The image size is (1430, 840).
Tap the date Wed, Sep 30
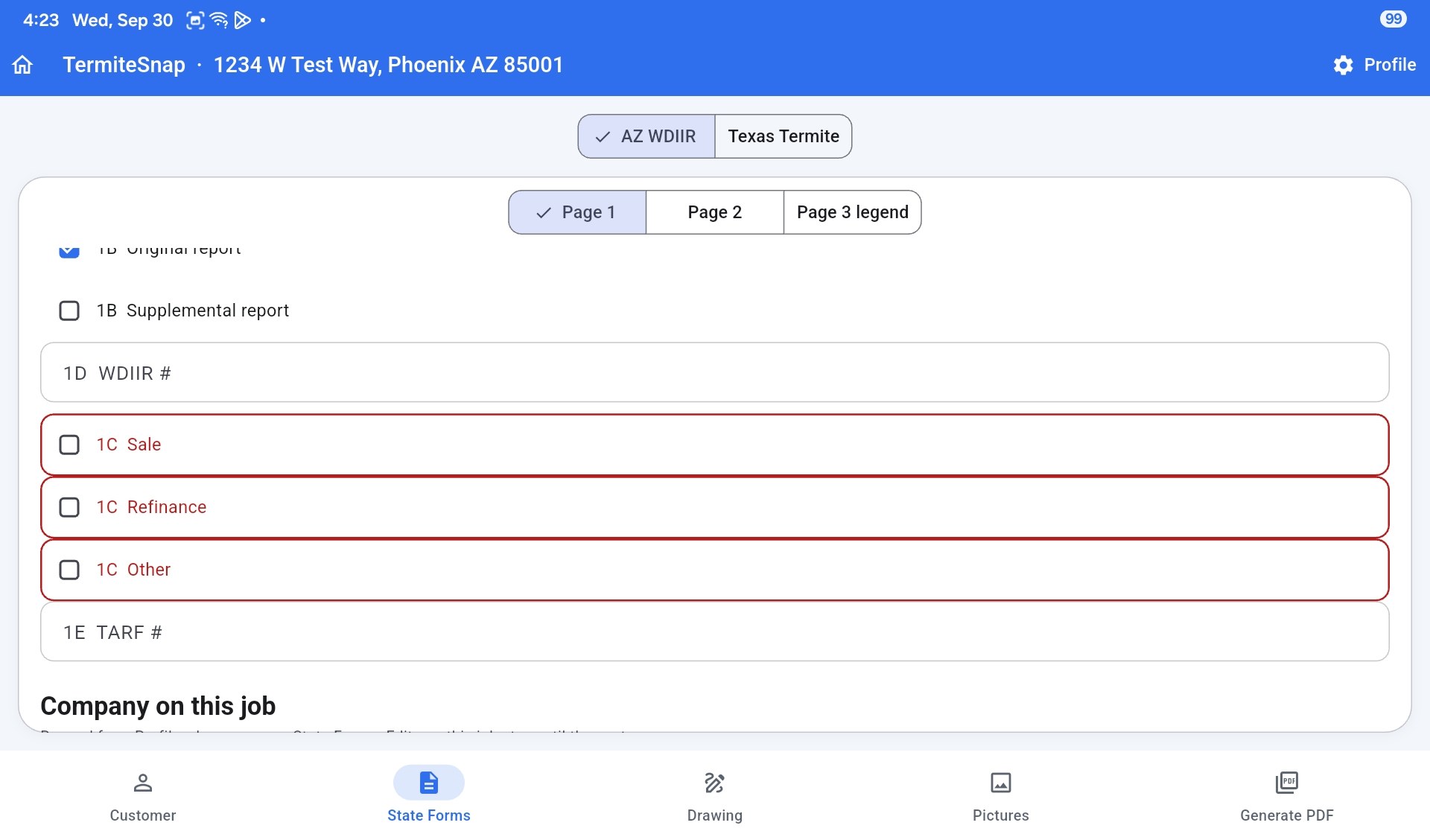coord(122,20)
